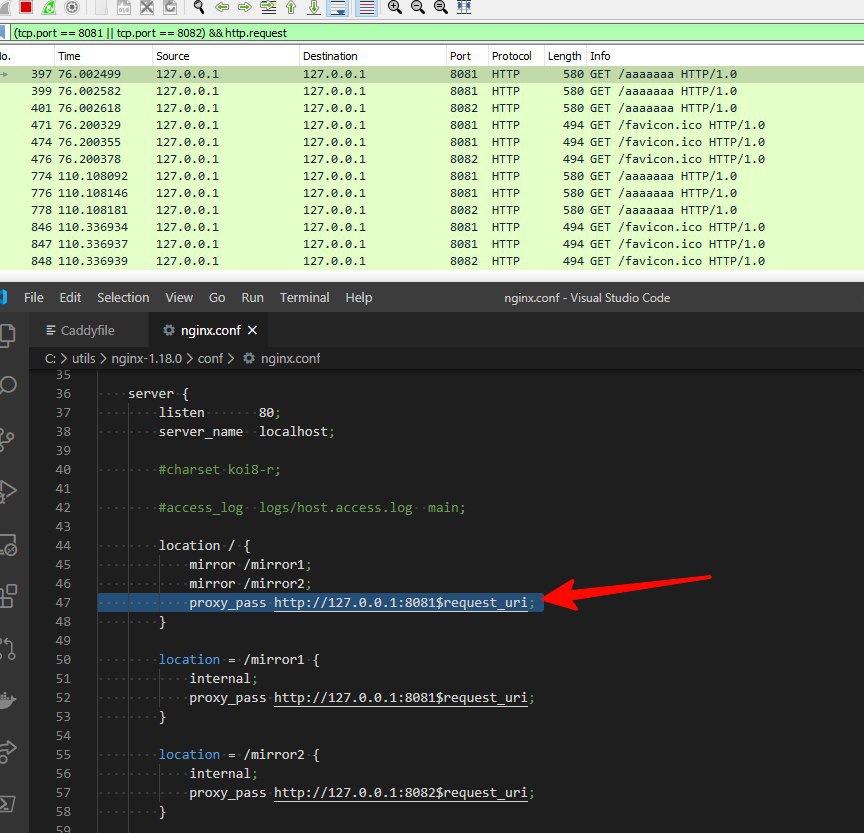This screenshot has width=864, height=833.
Task: Go to the first packet
Action: click(291, 7)
